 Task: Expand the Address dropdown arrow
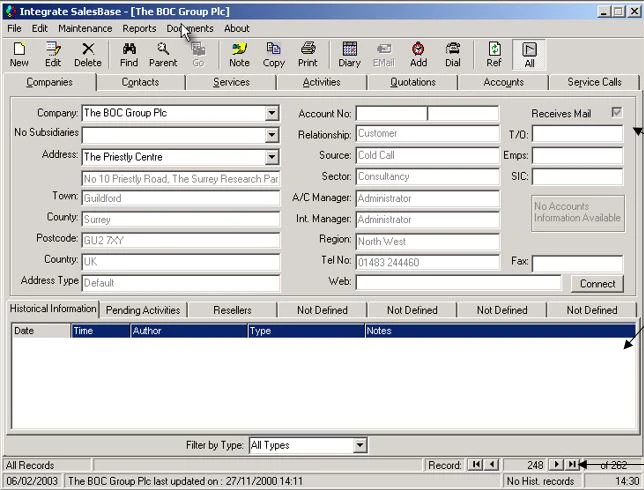[271, 157]
